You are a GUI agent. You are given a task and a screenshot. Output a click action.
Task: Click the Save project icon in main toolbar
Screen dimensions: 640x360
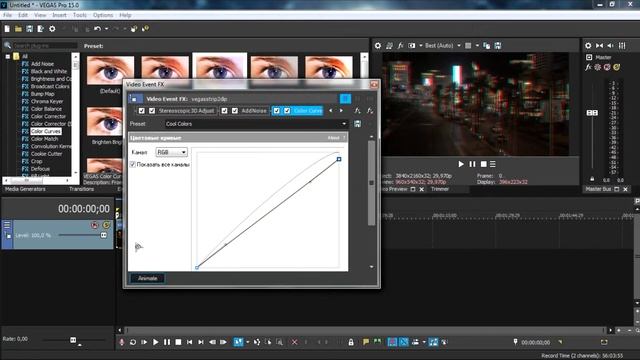(29, 29)
